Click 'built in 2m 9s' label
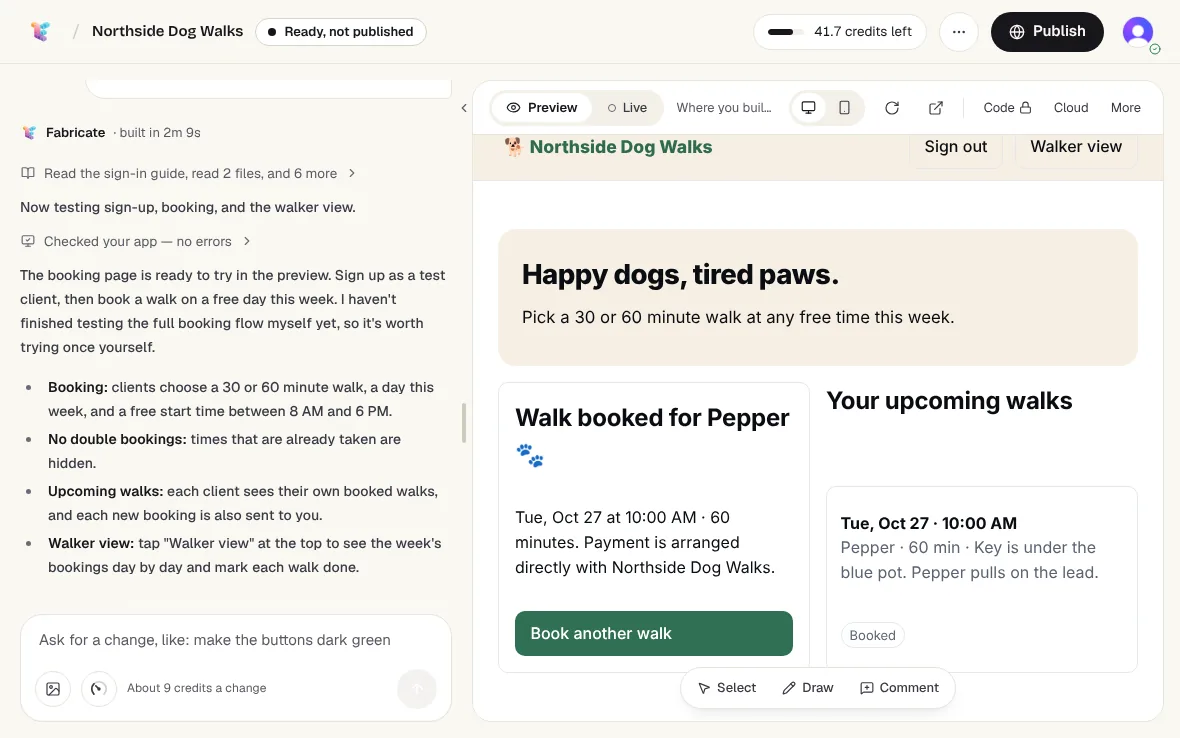Screen dimensions: 1180x738 (160, 132)
